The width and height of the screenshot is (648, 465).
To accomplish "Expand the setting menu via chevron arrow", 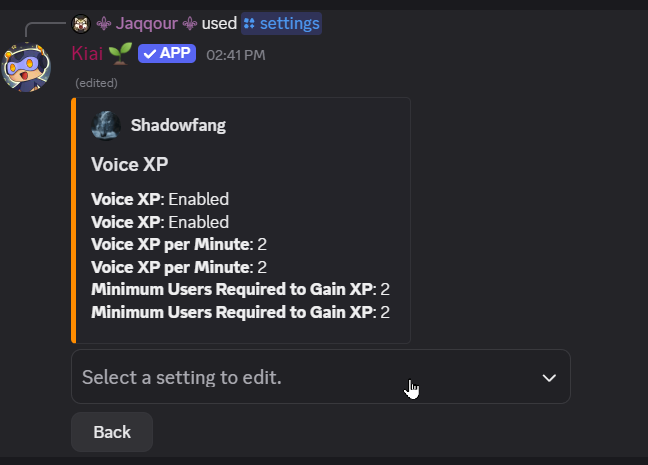I will [x=548, y=377].
